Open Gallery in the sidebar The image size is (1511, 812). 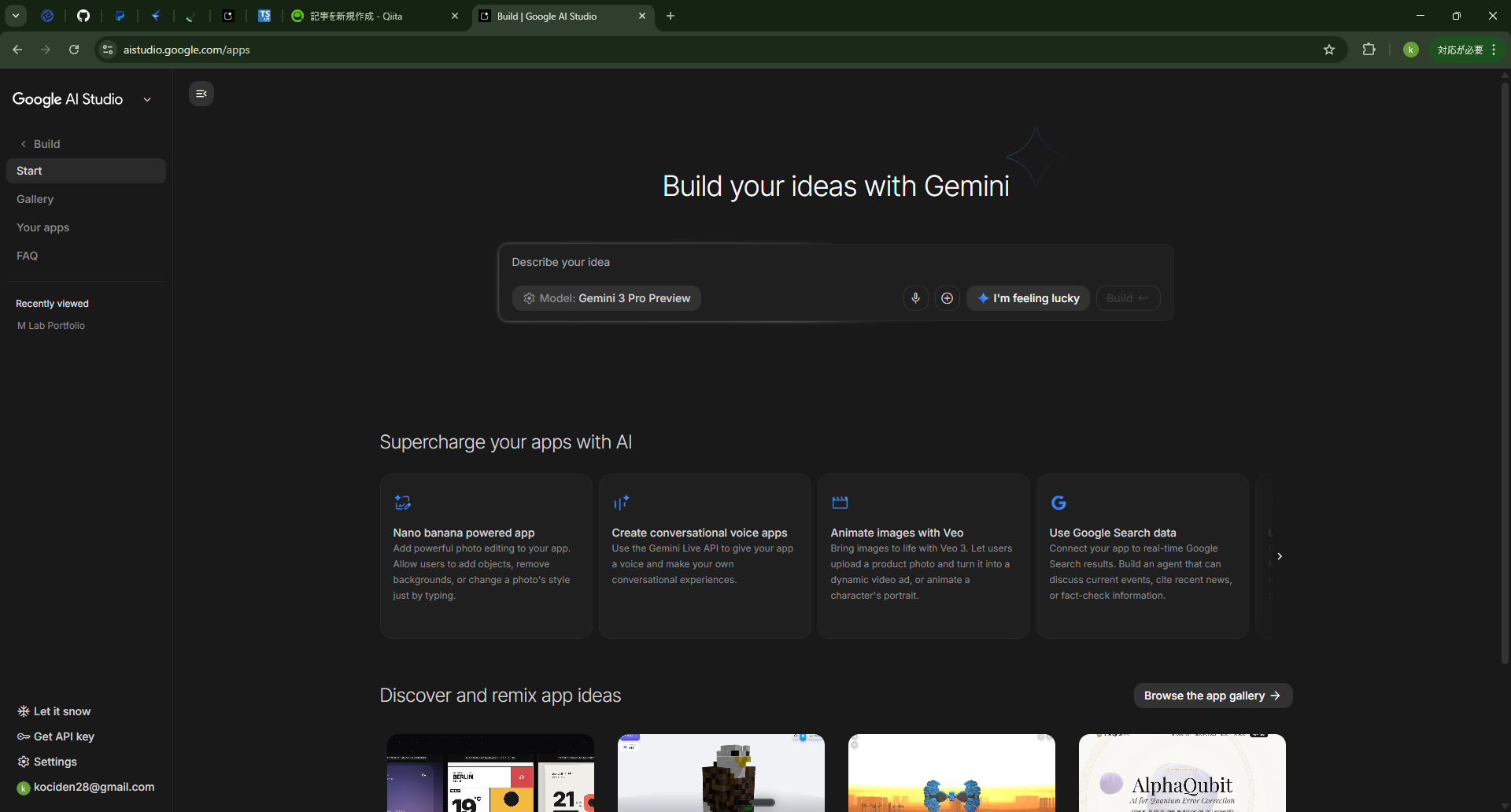86,199
